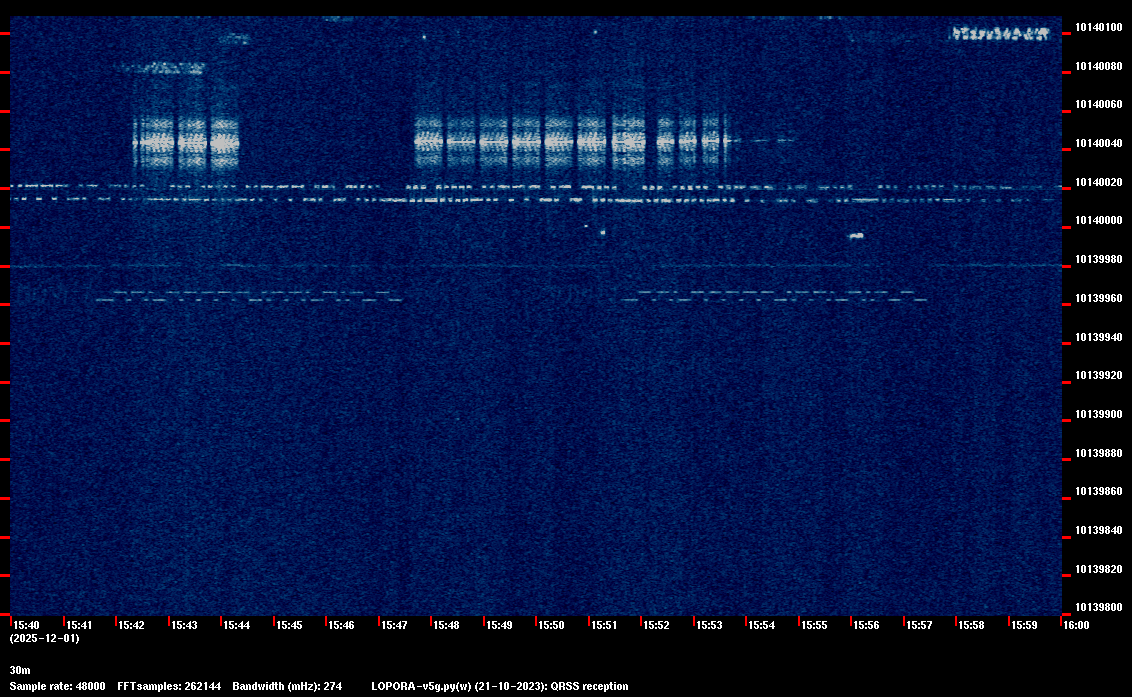Image resolution: width=1132 pixels, height=697 pixels.
Task: Click the 15:59 time label
Action: (x=1024, y=625)
